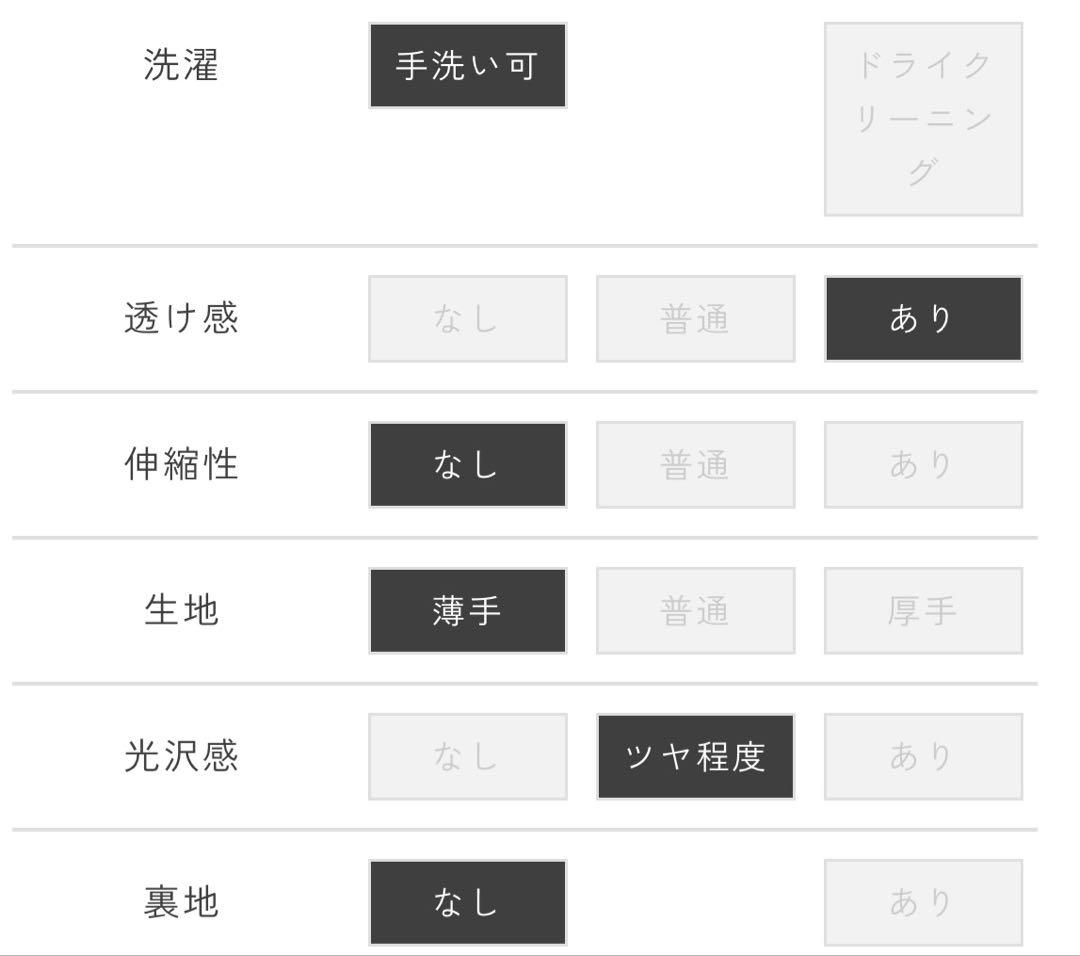
Task: Click the 生地 row label
Action: [x=180, y=611]
